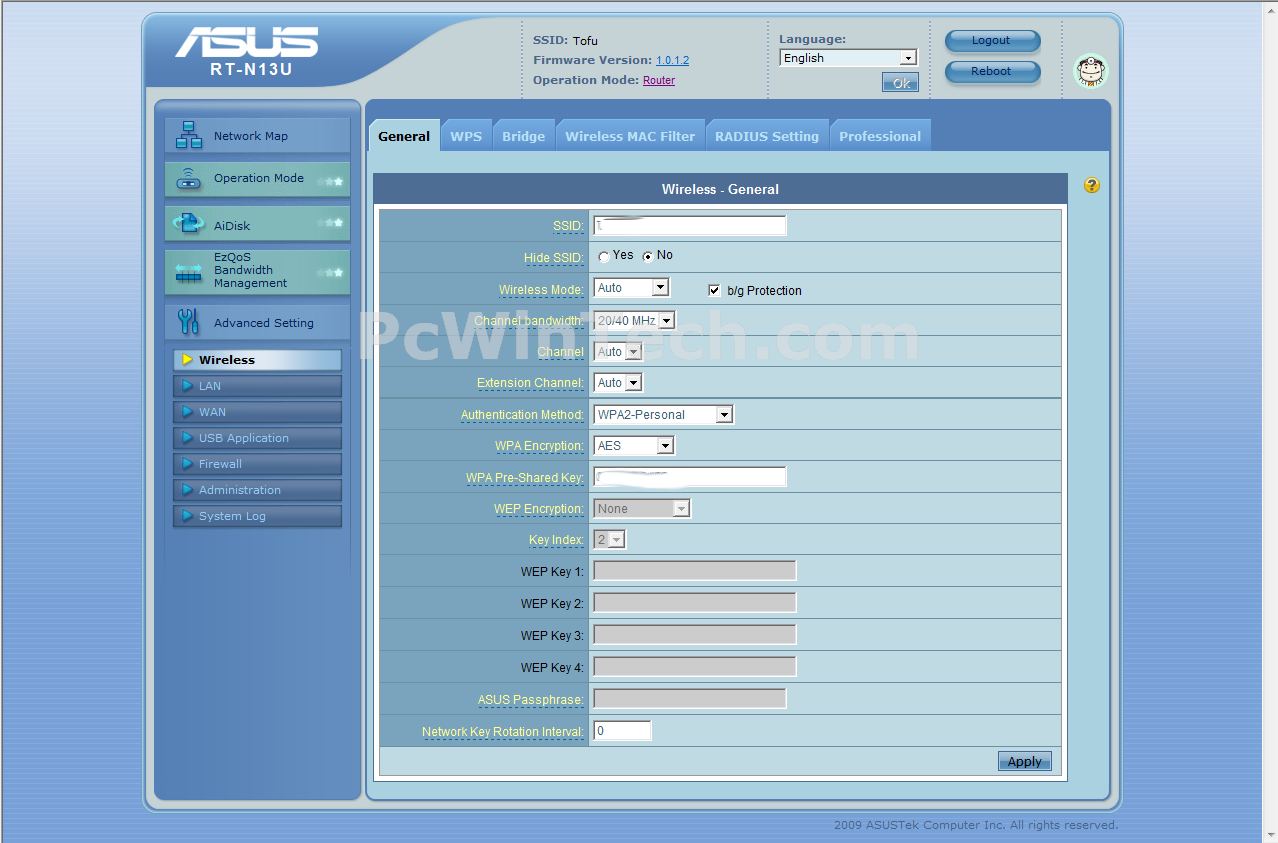Click the EzQoS Bandwidth Management icon
1278x843 pixels.
[x=188, y=271]
